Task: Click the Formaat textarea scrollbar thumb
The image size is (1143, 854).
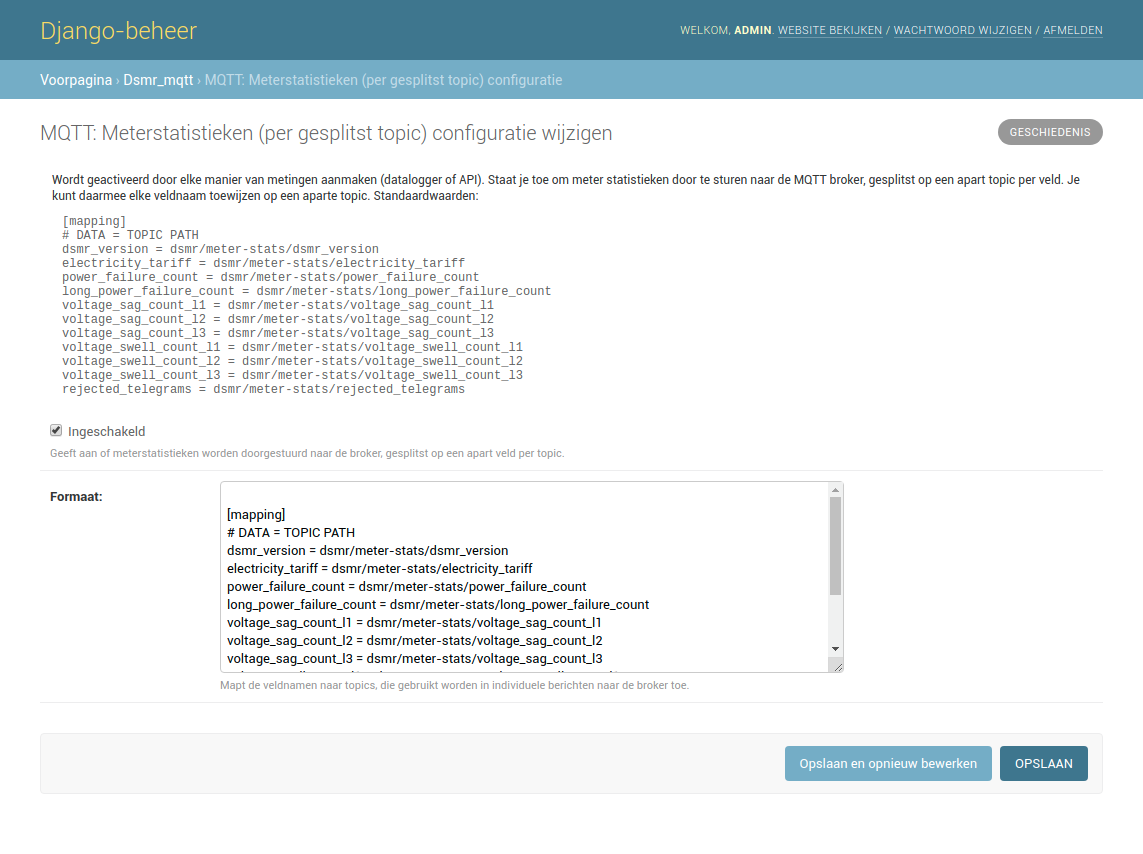Action: pyautogui.click(x=835, y=546)
